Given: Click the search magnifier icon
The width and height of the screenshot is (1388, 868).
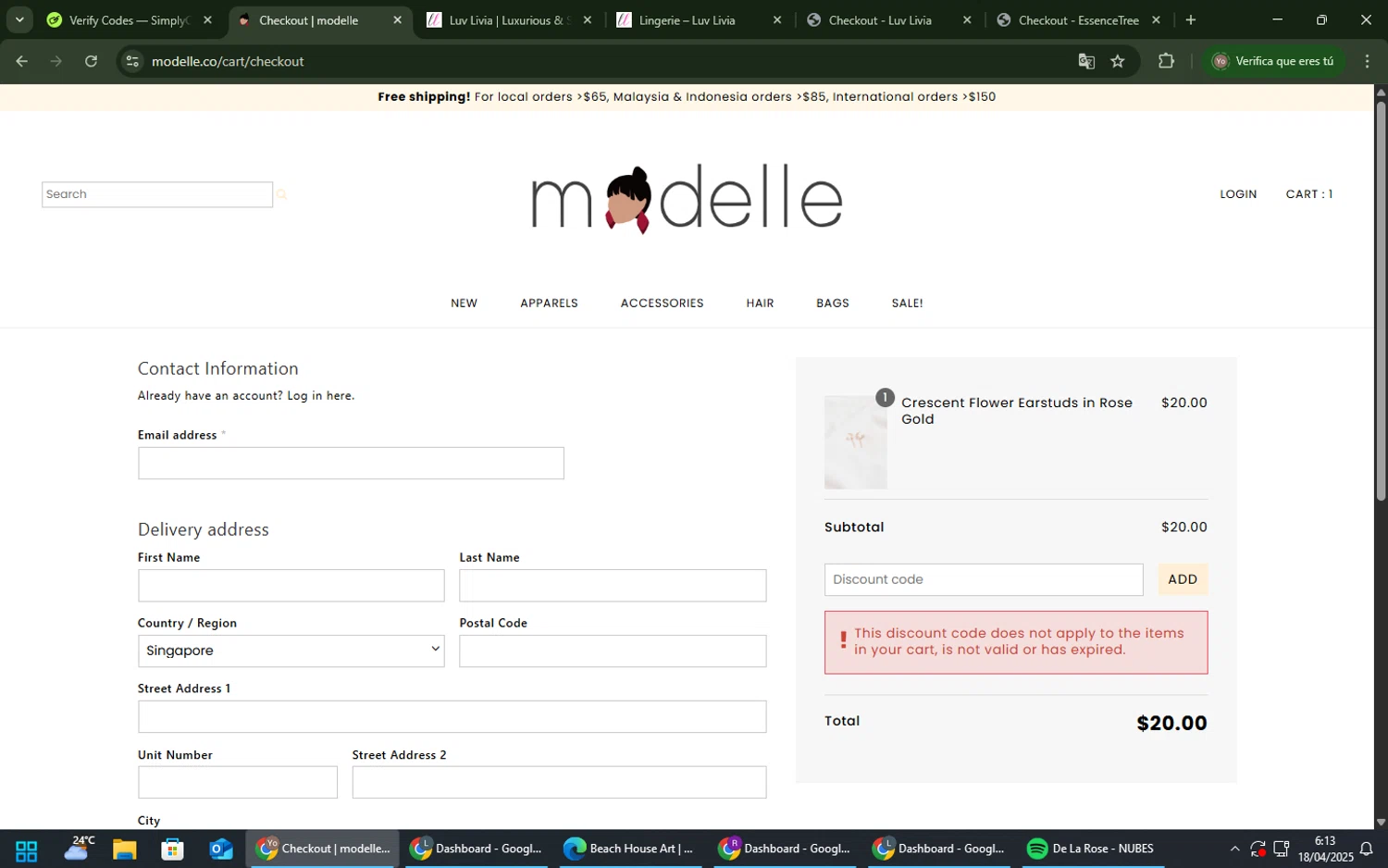Looking at the screenshot, I should (x=281, y=194).
